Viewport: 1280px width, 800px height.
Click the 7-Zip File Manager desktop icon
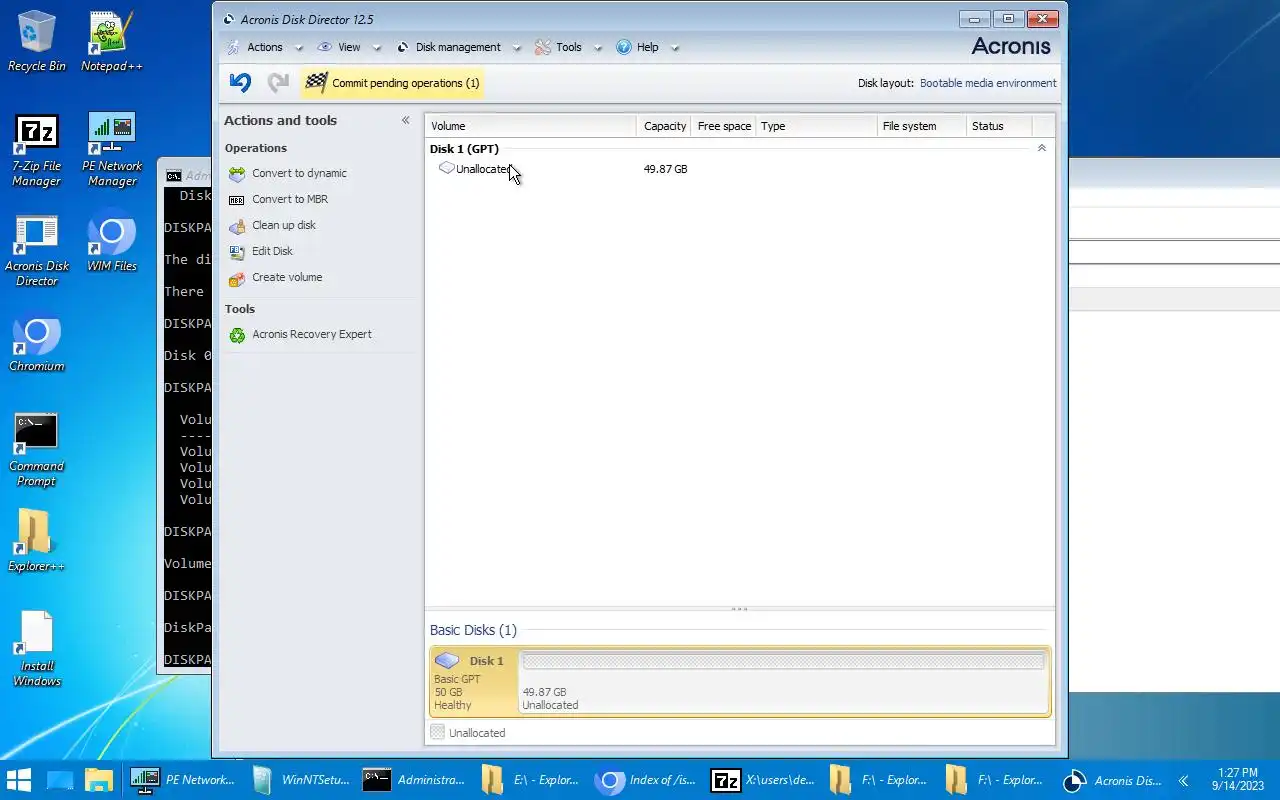tap(37, 150)
